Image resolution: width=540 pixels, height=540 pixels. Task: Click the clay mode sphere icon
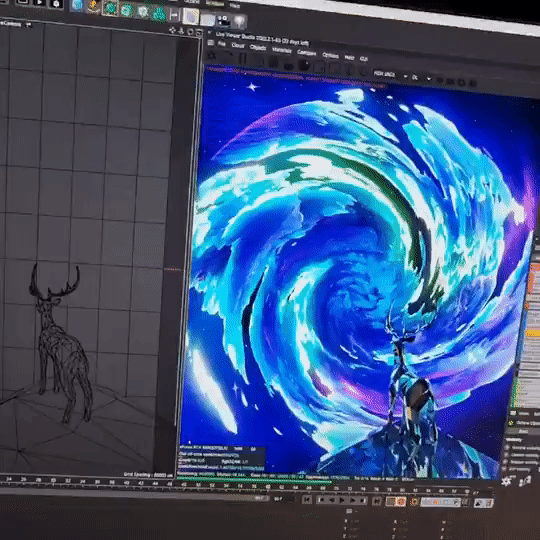(x=304, y=65)
